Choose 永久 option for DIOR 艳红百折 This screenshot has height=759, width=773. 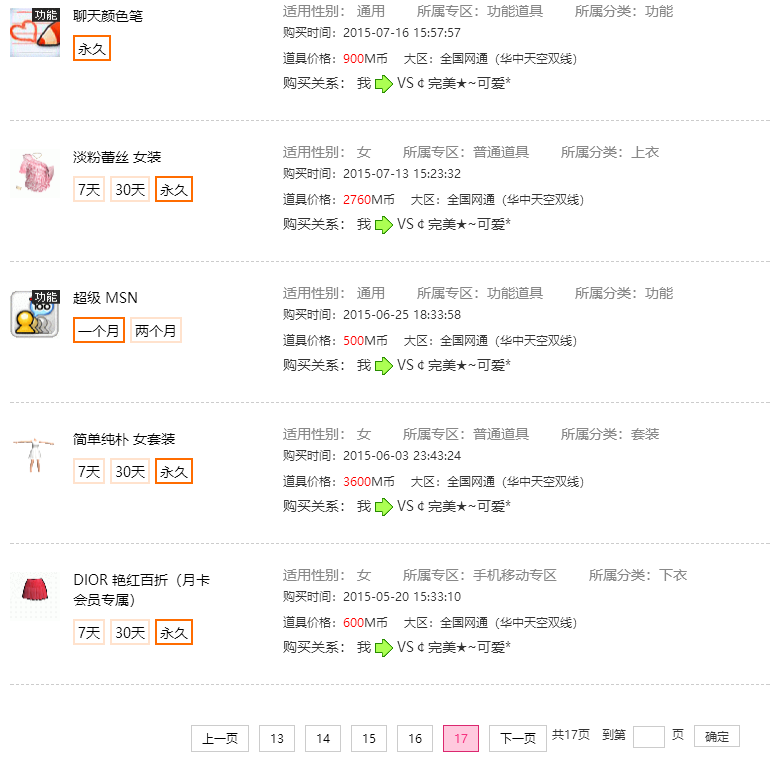(174, 632)
